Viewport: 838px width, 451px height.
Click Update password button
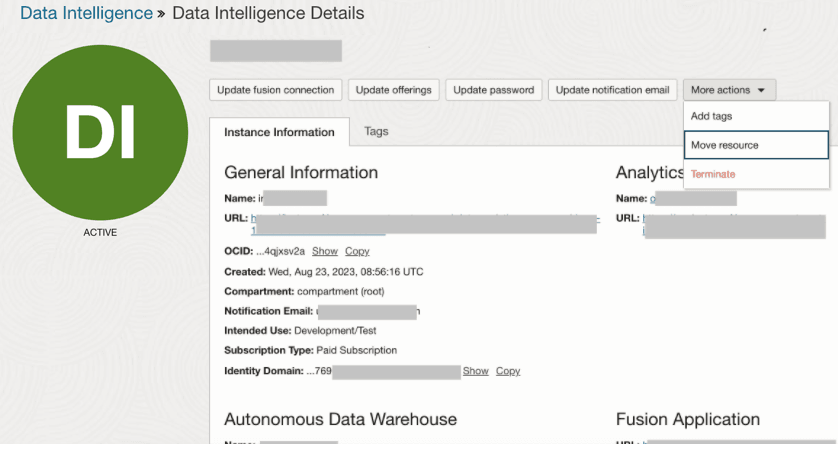tap(494, 90)
